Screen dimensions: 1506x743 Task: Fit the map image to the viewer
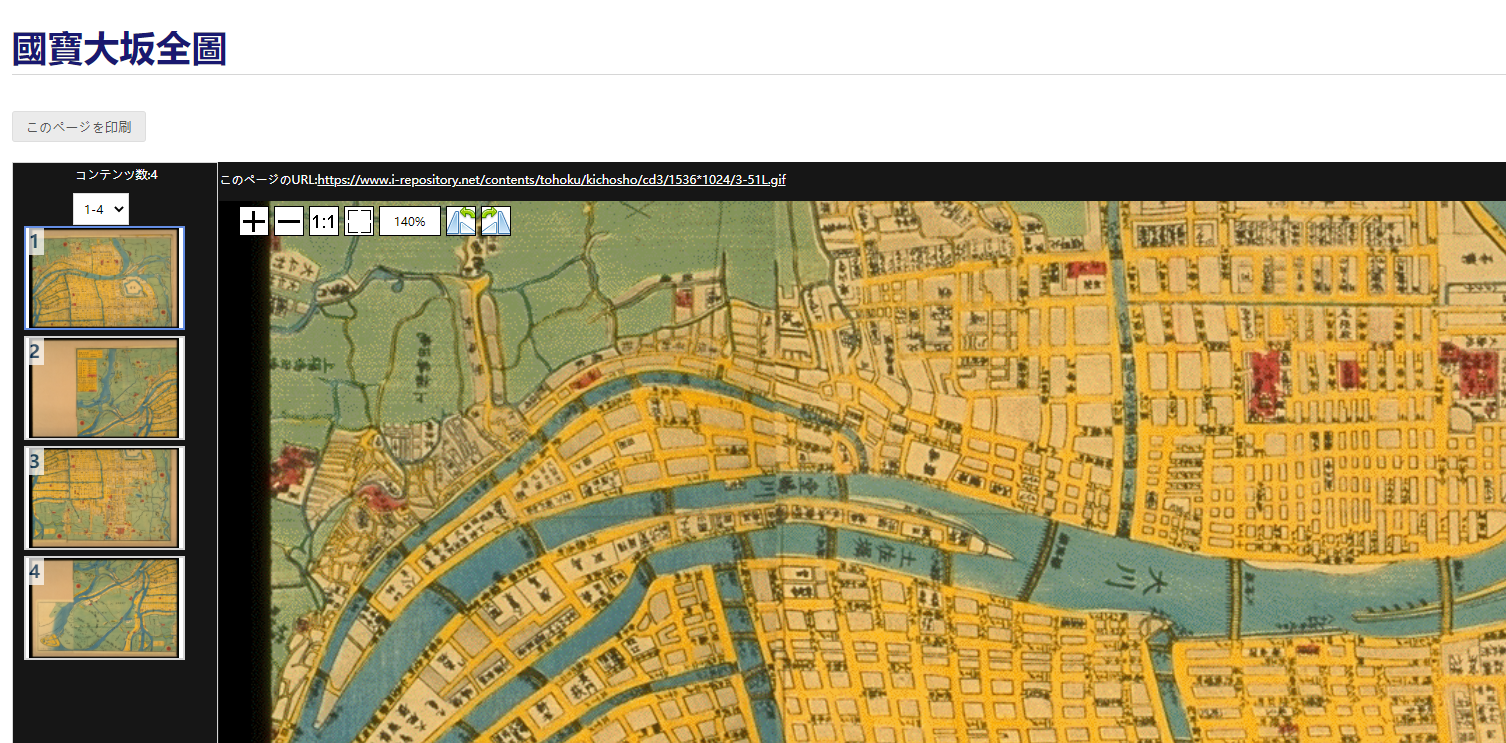click(359, 221)
